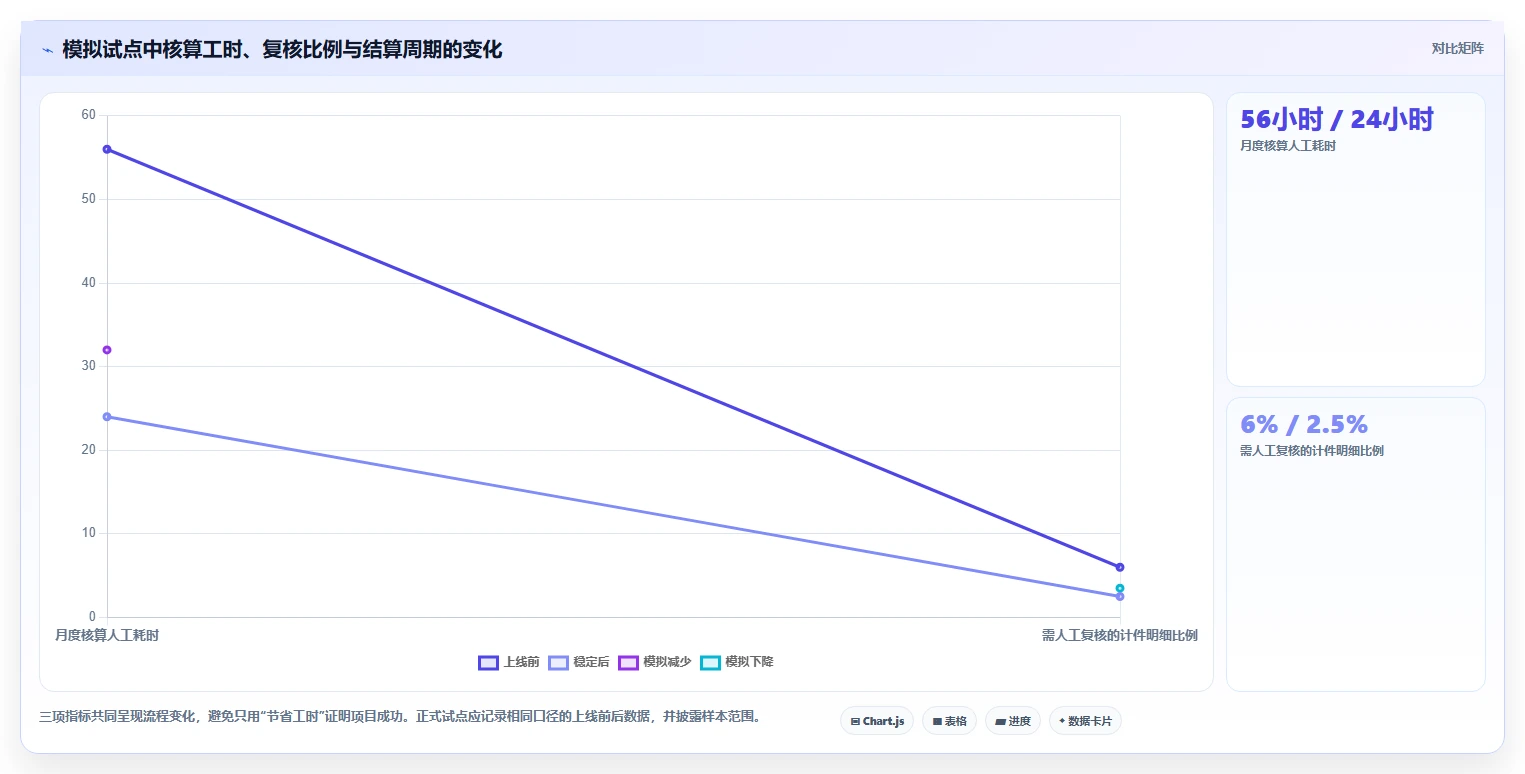Click the 稳定后 data point at 24
This screenshot has height=774, width=1525.
click(107, 416)
